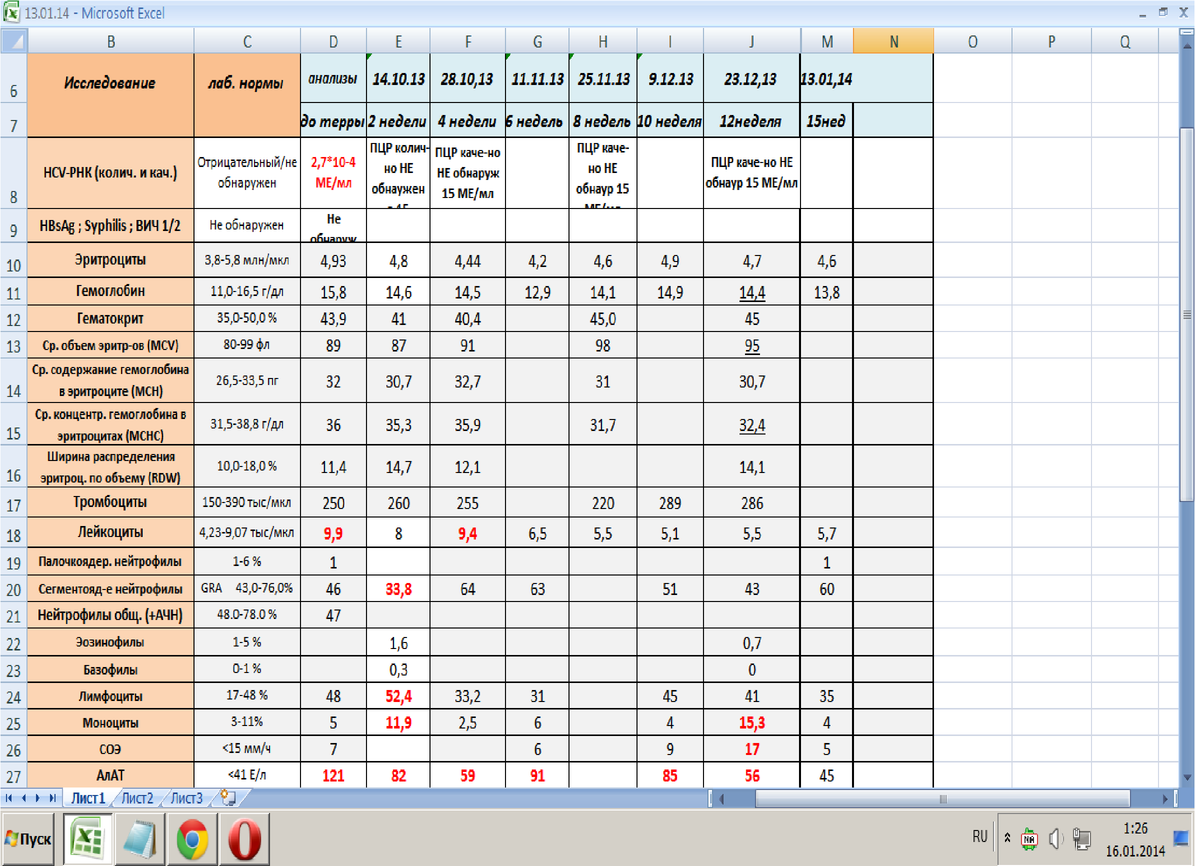Select red АлАТ value 121
The height and width of the screenshot is (866, 1196).
coord(333,775)
